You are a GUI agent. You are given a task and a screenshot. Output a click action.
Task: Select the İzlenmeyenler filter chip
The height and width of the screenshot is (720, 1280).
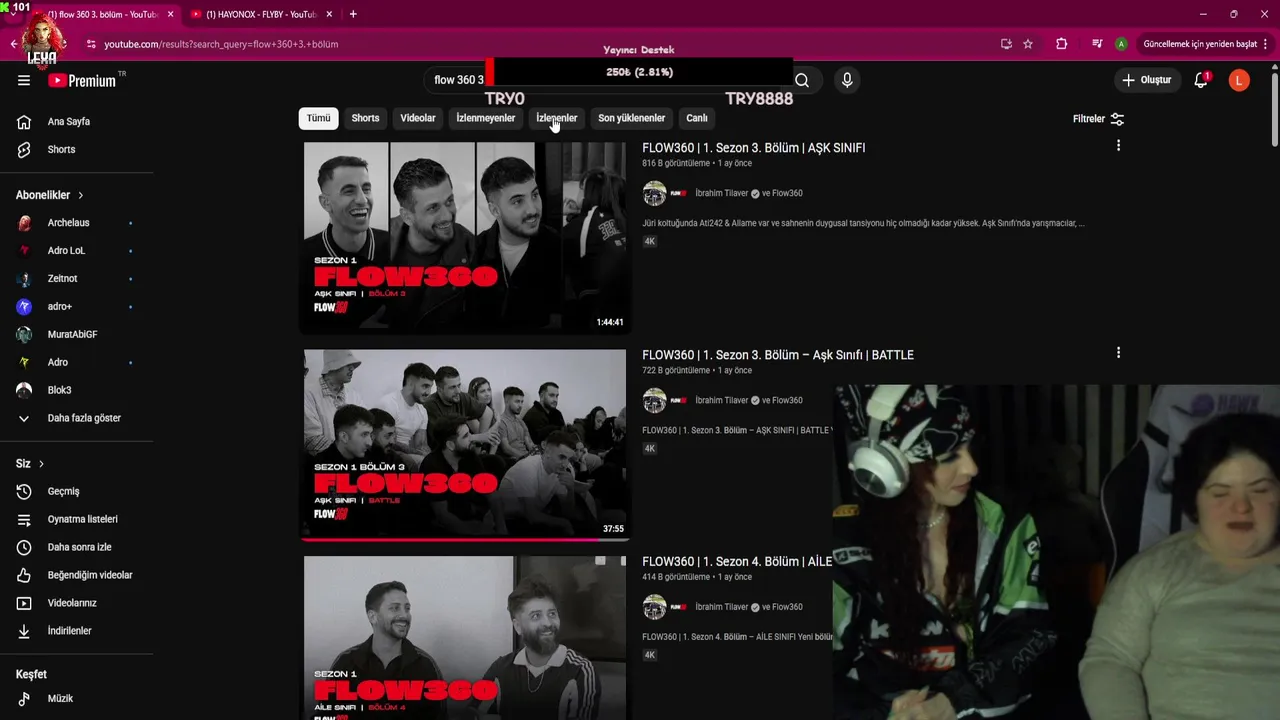486,118
